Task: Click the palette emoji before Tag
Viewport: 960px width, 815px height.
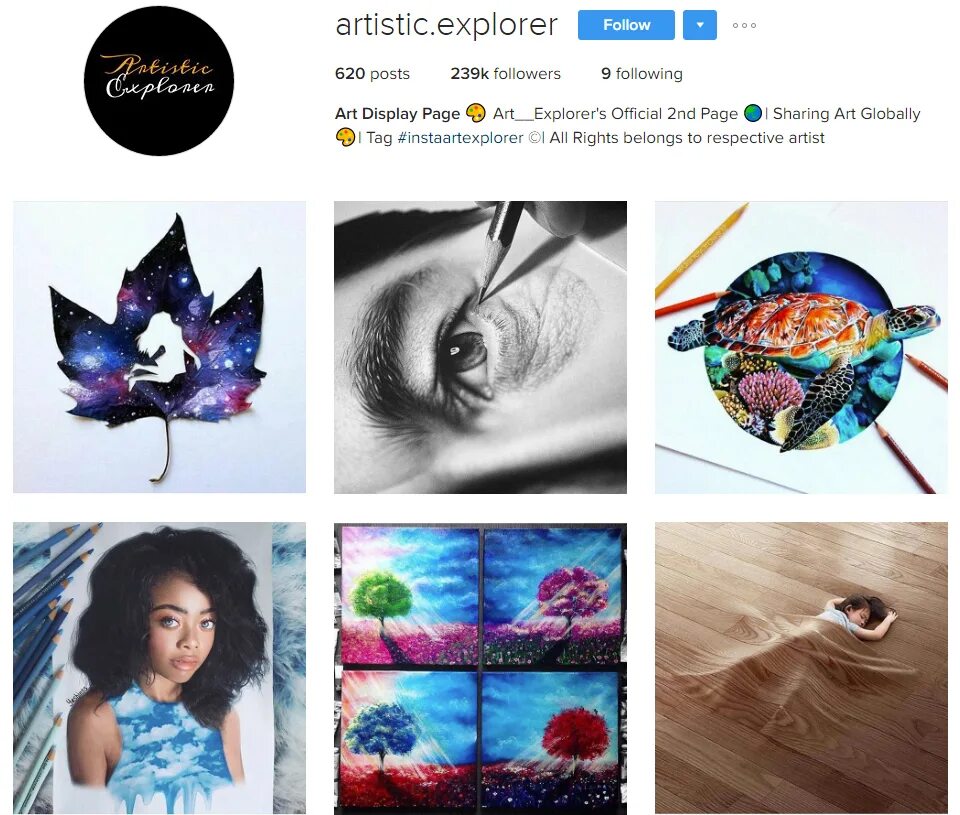Action: click(x=345, y=137)
